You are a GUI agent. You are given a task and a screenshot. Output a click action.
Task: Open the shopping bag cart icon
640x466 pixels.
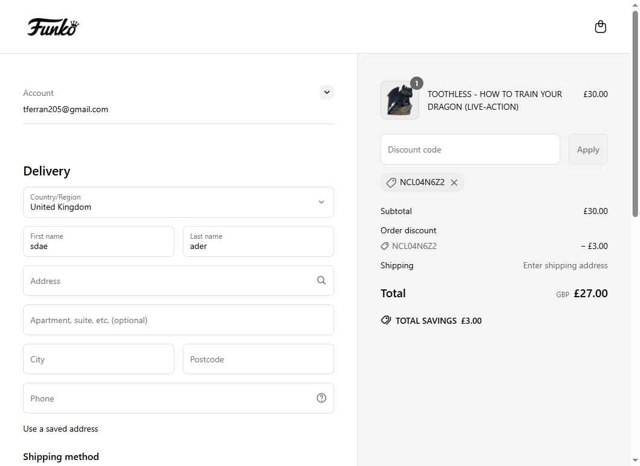pyautogui.click(x=600, y=27)
